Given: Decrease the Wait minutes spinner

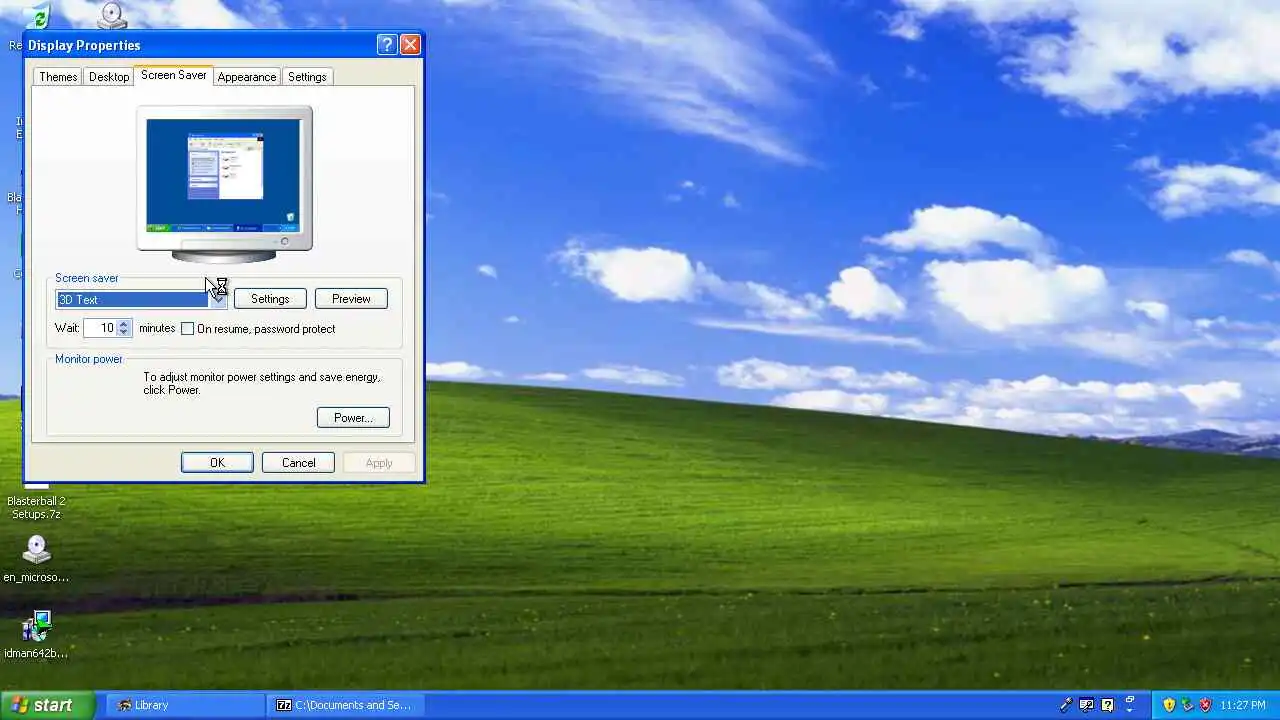Looking at the screenshot, I should [x=124, y=332].
